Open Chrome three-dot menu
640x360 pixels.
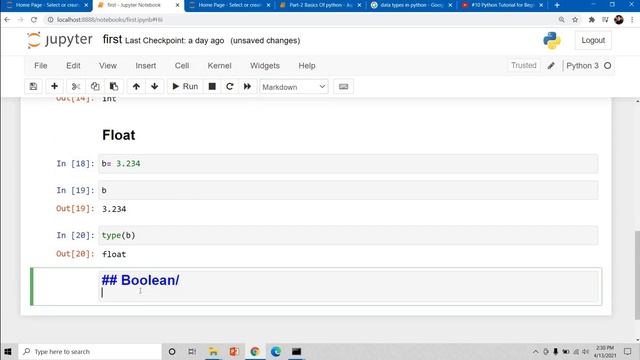[632, 20]
